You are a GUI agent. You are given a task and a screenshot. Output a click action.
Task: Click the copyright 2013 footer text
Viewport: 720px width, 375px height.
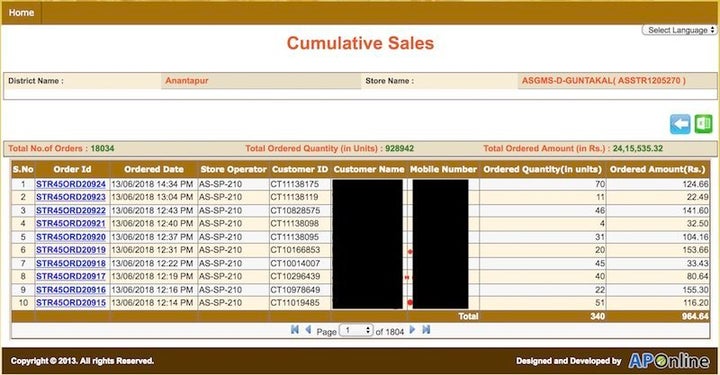click(82, 361)
